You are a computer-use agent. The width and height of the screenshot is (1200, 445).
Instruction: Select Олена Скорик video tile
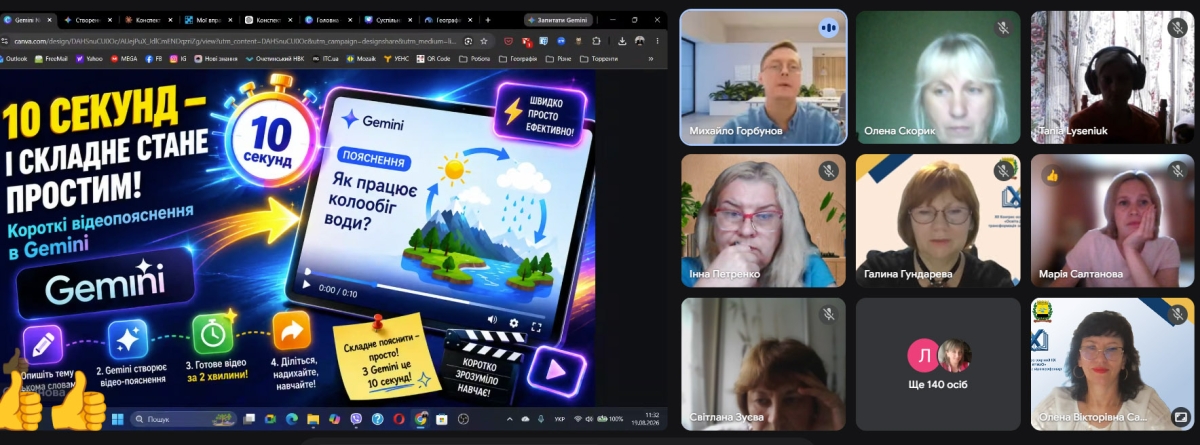938,79
